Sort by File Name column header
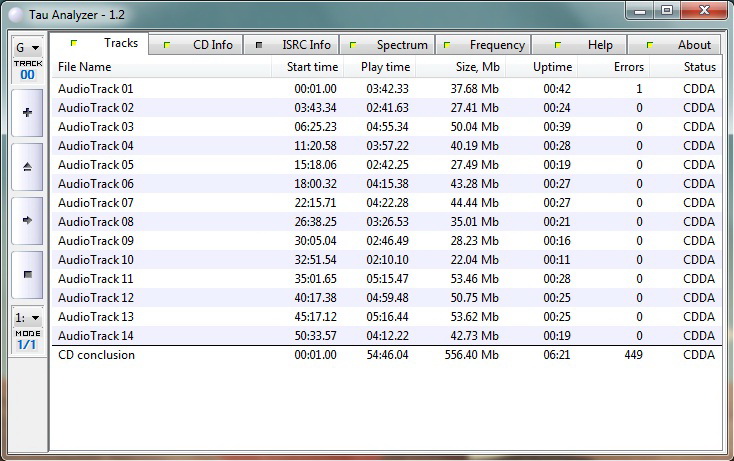This screenshot has height=461, width=734. tap(162, 67)
